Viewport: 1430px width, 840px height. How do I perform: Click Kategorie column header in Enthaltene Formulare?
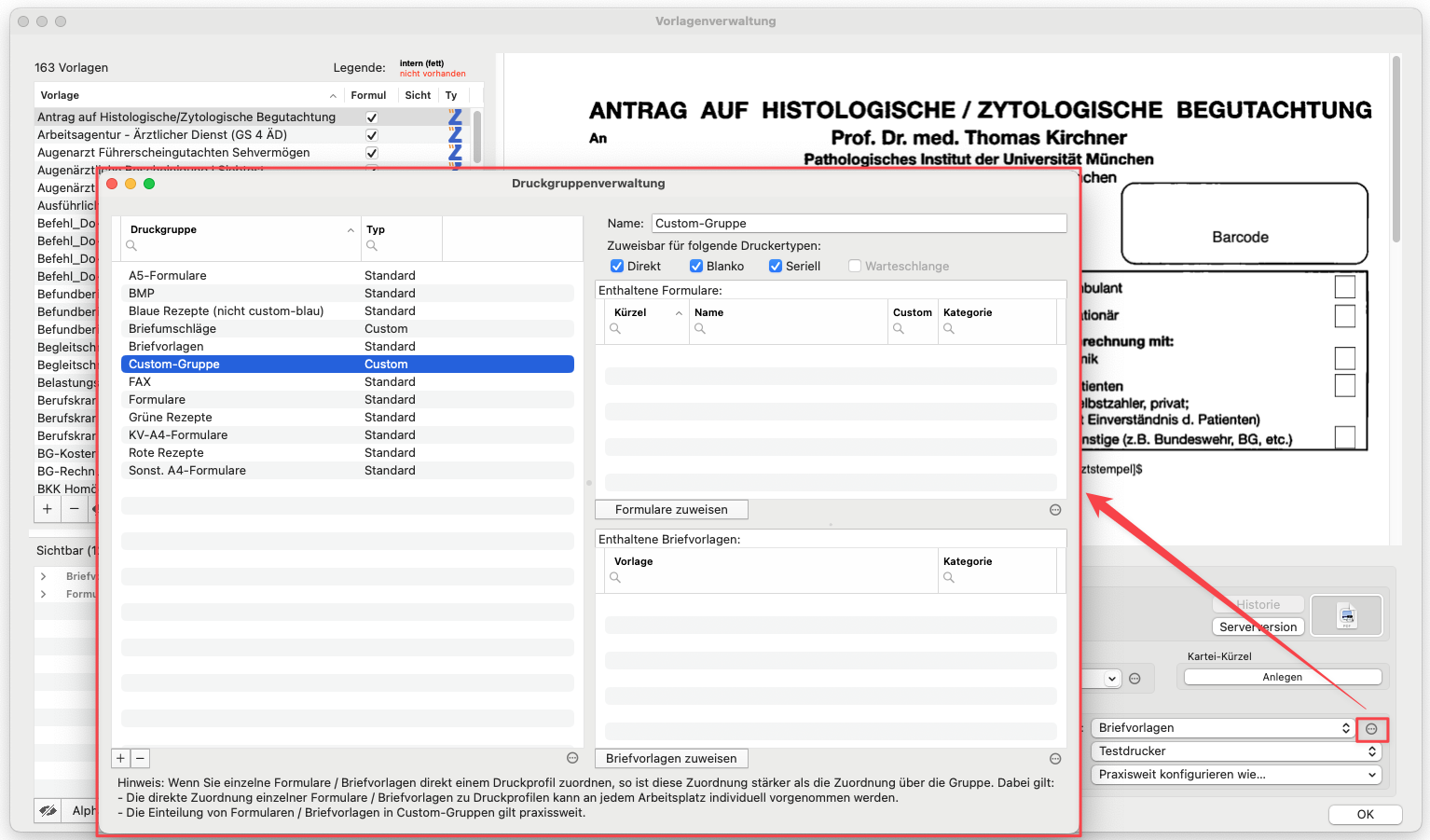[x=997, y=313]
